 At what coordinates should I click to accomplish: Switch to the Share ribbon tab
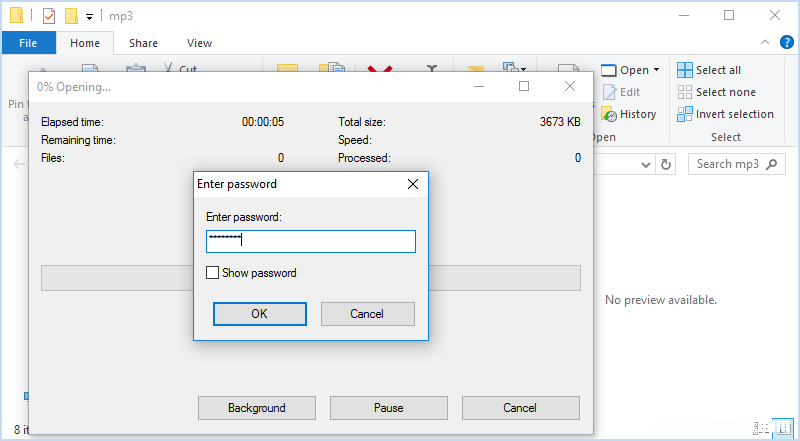point(143,43)
